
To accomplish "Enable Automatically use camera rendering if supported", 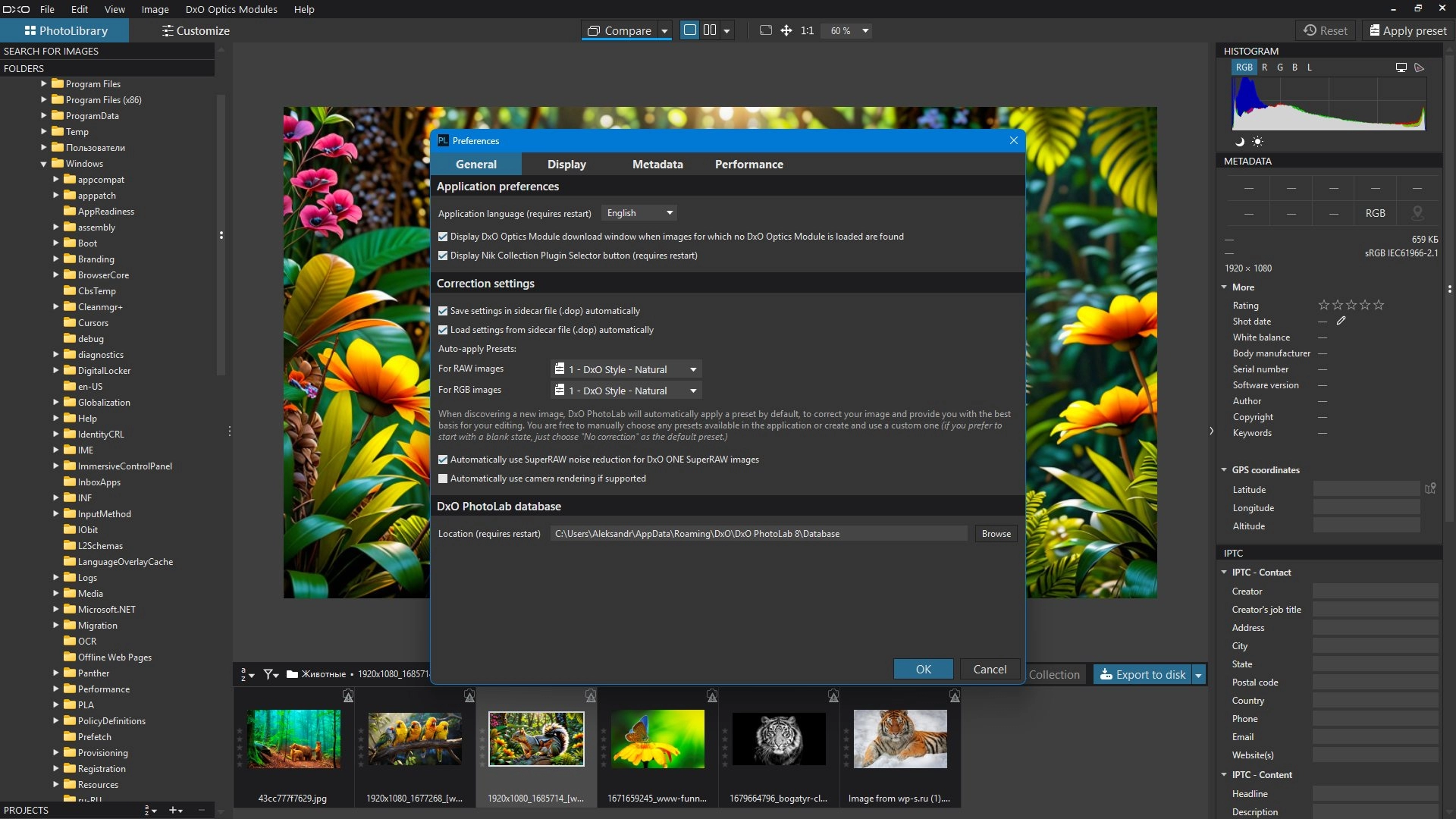I will [x=443, y=479].
